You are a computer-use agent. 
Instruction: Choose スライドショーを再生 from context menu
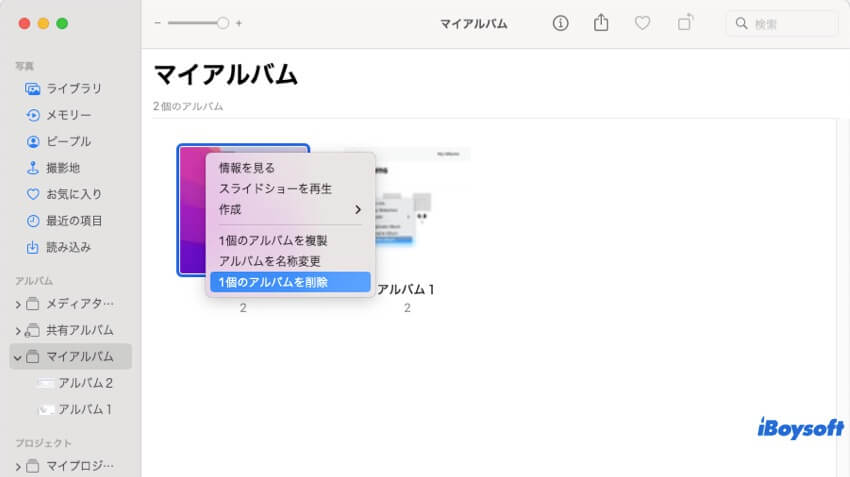coord(290,189)
